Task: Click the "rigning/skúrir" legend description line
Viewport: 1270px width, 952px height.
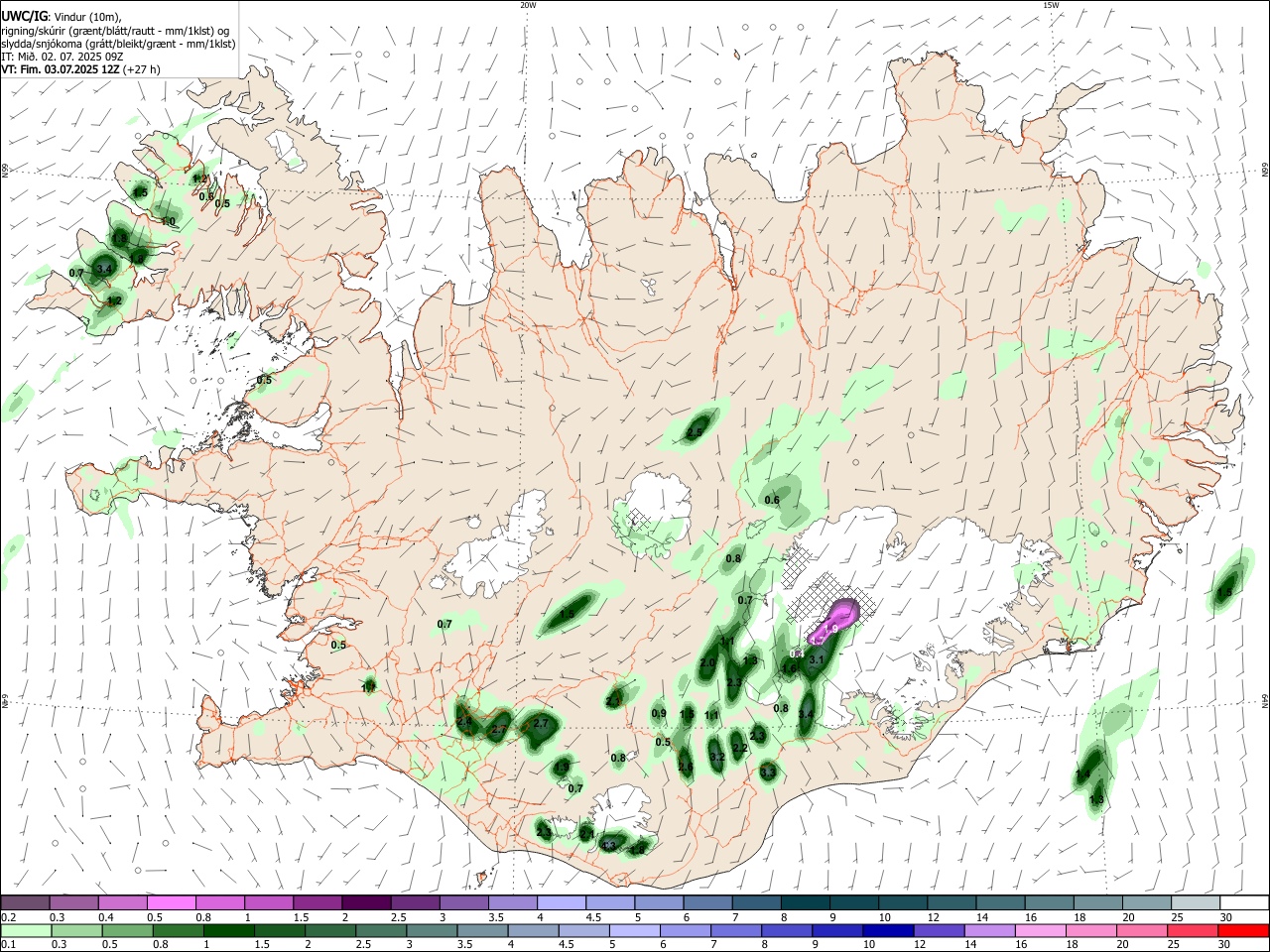Action: (115, 30)
